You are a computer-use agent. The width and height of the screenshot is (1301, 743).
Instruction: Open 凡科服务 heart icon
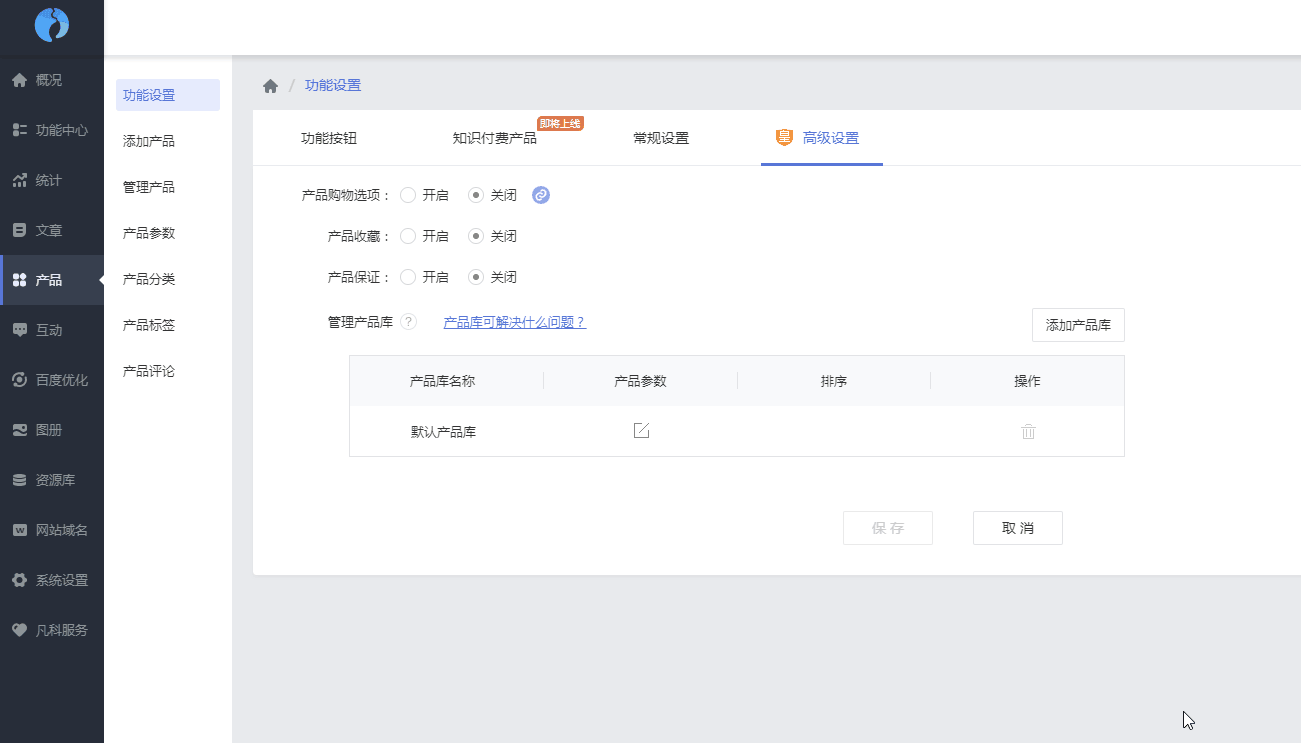19,630
